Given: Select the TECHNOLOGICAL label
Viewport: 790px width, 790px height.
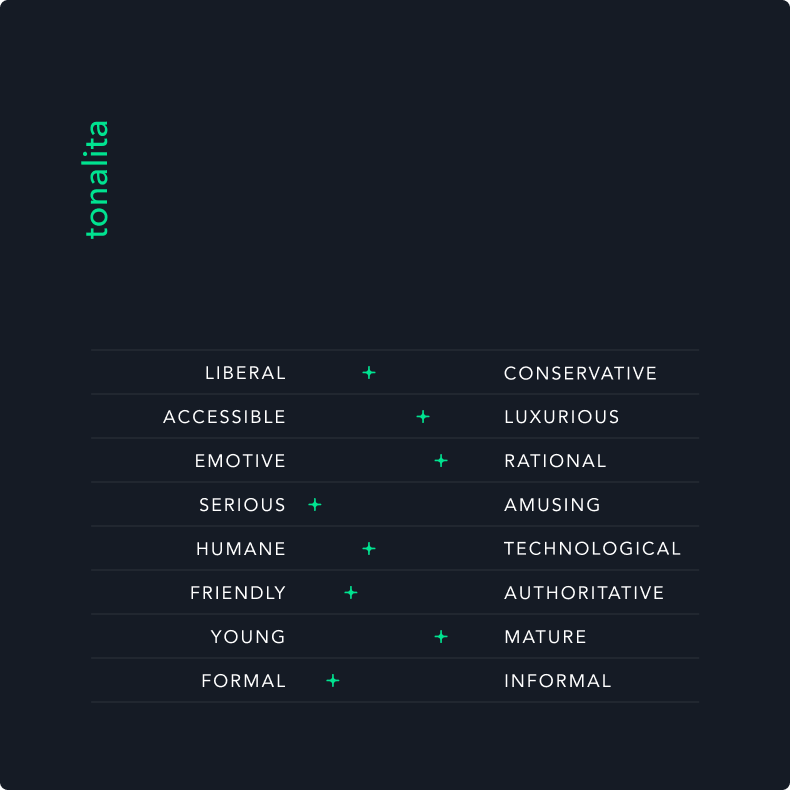Looking at the screenshot, I should [x=592, y=549].
